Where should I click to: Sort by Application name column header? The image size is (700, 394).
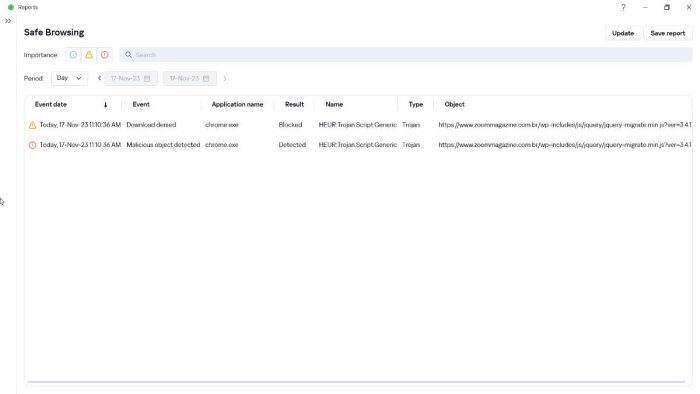(237, 104)
